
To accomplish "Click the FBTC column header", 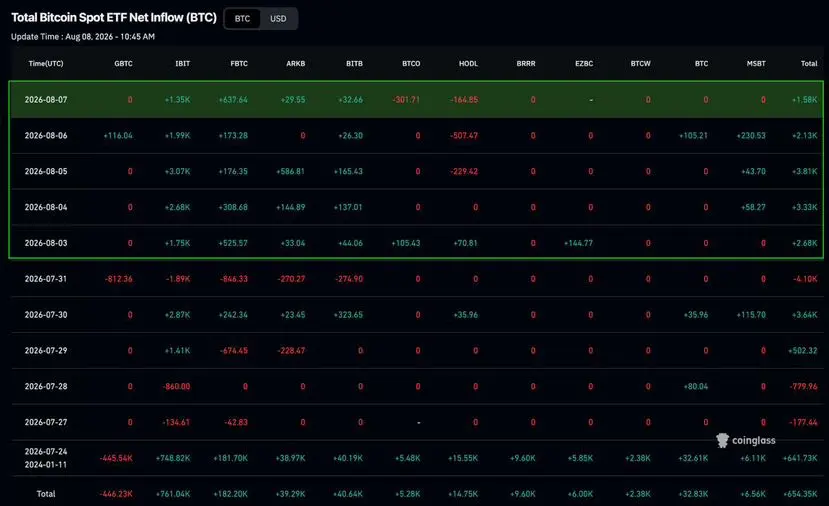I will point(239,63).
